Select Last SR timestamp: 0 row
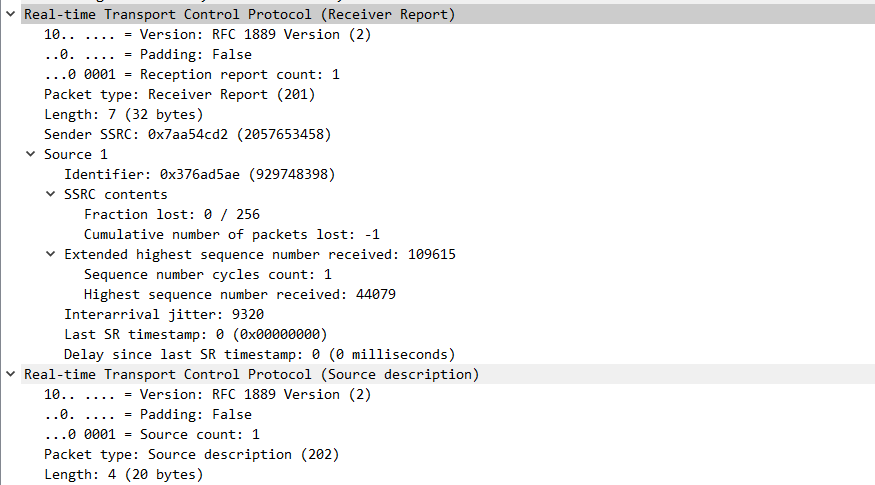This screenshot has height=485, width=875. point(196,334)
